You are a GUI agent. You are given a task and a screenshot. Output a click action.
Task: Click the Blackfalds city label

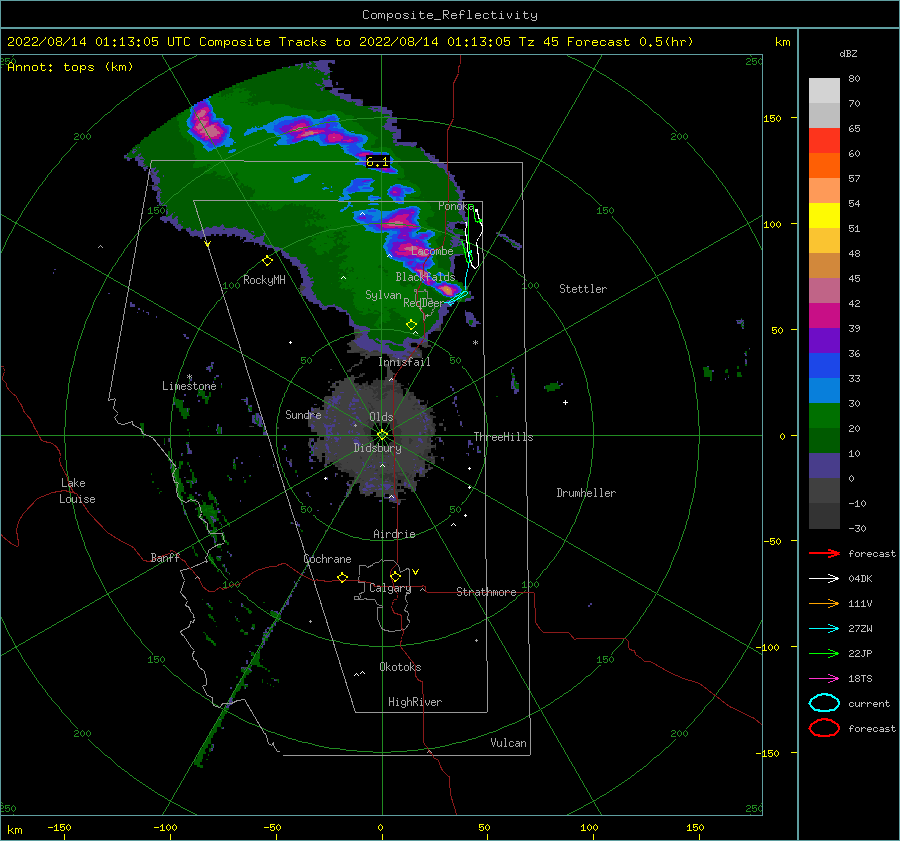425,277
